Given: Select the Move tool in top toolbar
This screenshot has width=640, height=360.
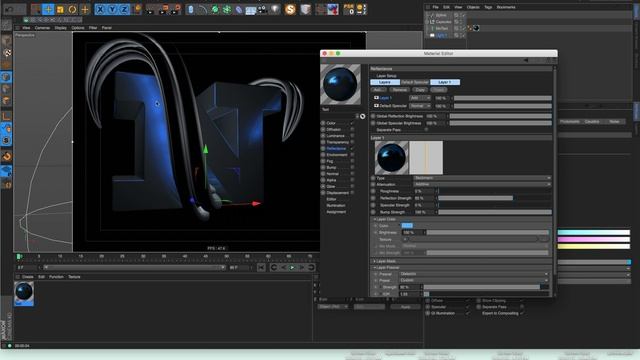Looking at the screenshot, I should [x=48, y=9].
